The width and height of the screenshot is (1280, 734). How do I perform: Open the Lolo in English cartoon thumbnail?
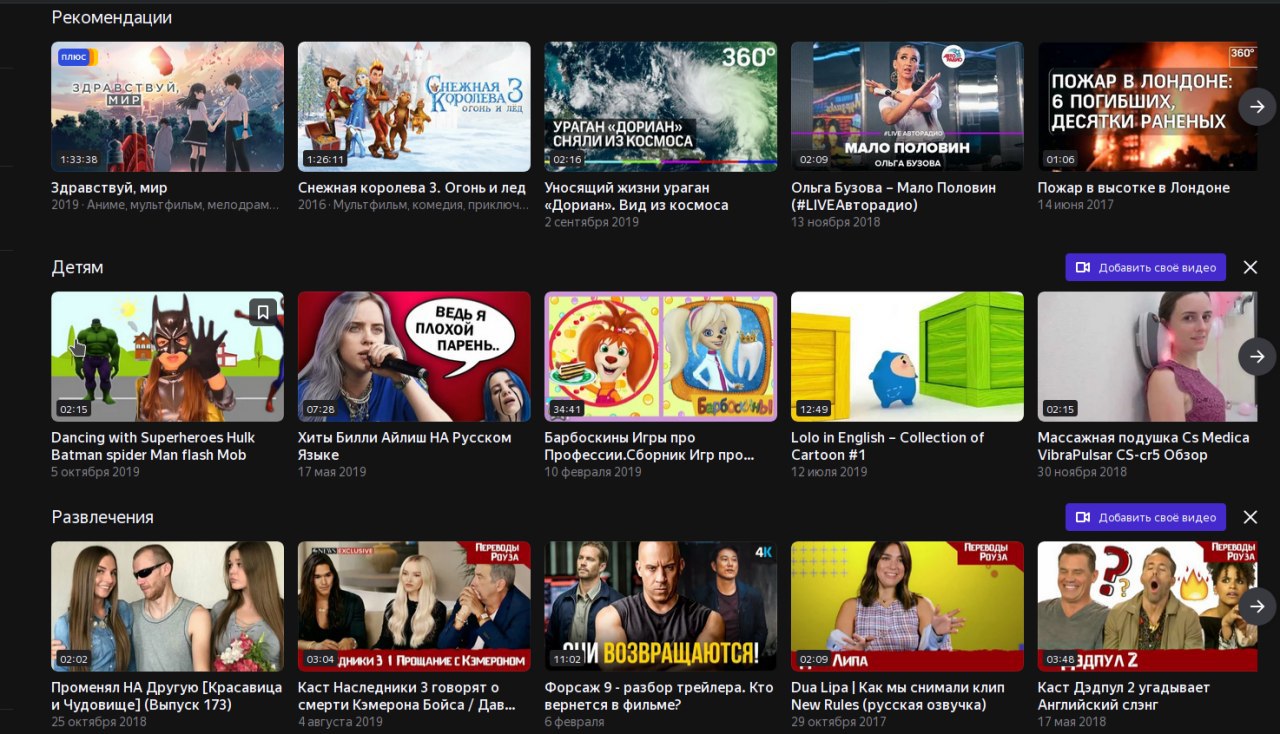(x=907, y=356)
